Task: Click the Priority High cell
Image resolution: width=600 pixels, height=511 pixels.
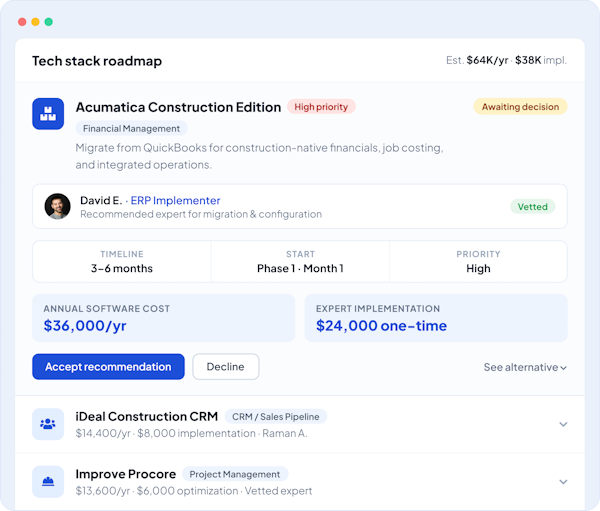Action: [x=478, y=262]
